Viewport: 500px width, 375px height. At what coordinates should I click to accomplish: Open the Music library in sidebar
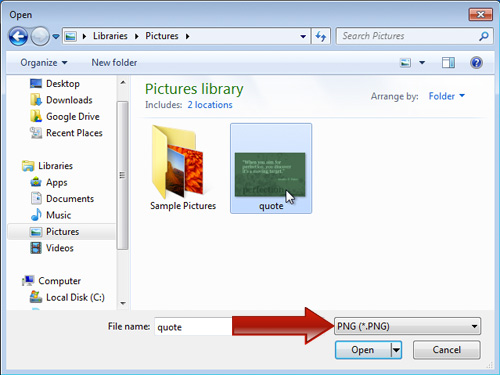[58, 215]
